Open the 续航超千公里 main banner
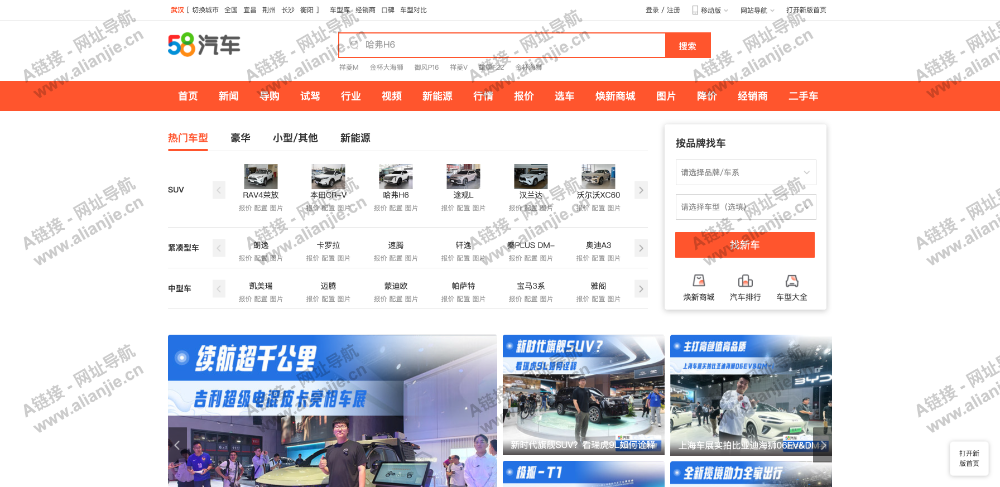The width and height of the screenshot is (1000, 487). (x=332, y=411)
